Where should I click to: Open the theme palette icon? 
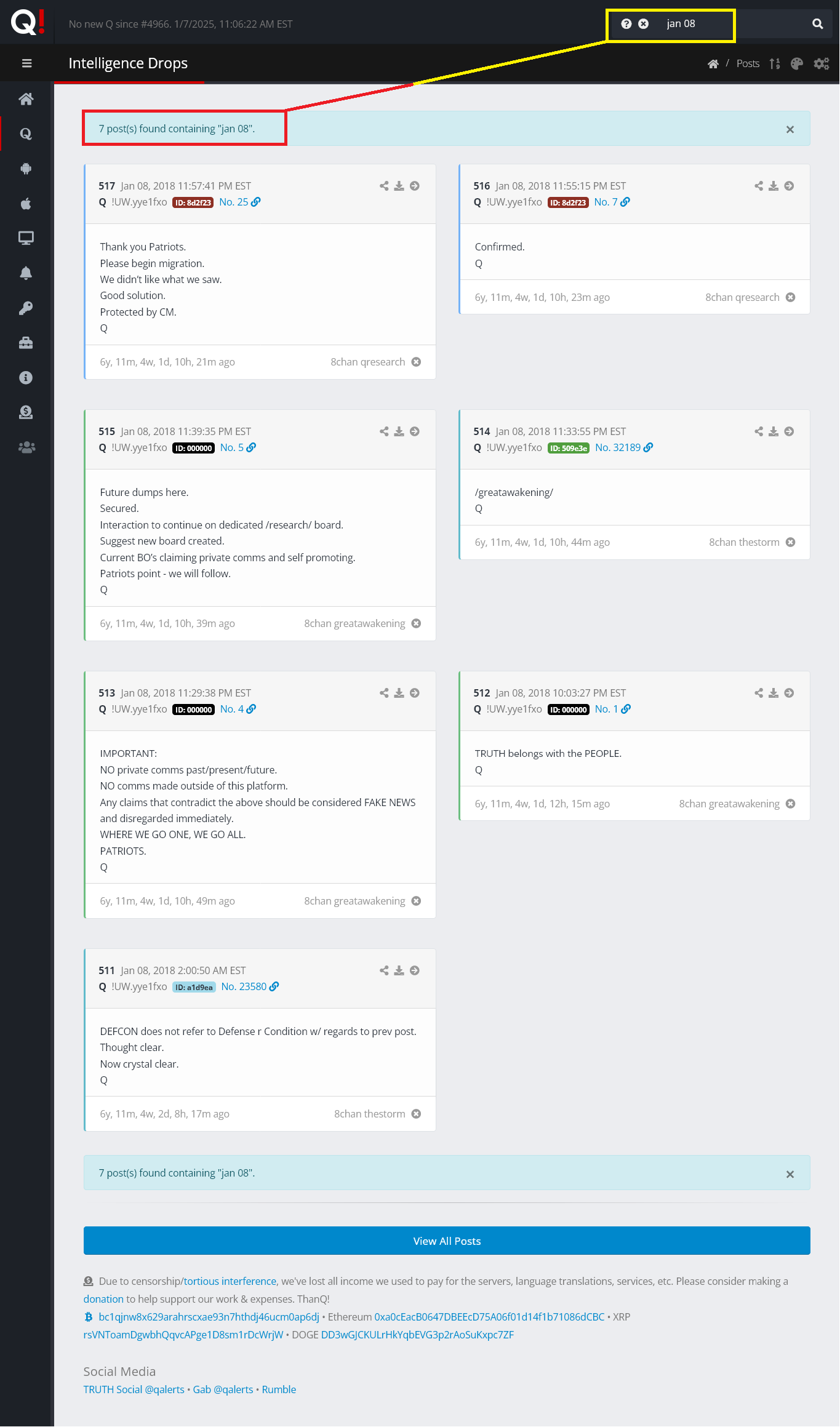[x=797, y=64]
